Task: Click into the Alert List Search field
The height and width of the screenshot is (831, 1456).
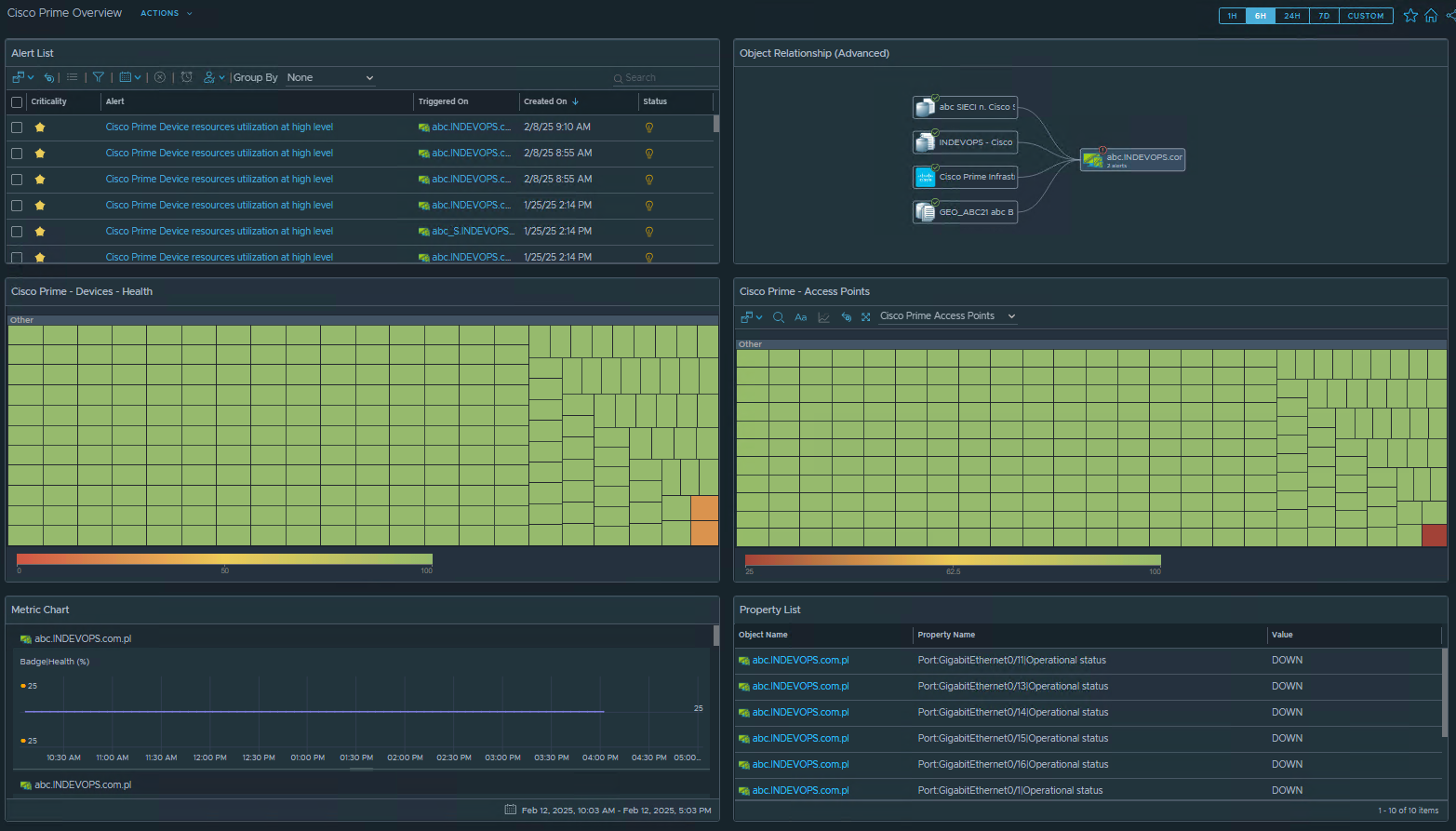Action: (664, 78)
